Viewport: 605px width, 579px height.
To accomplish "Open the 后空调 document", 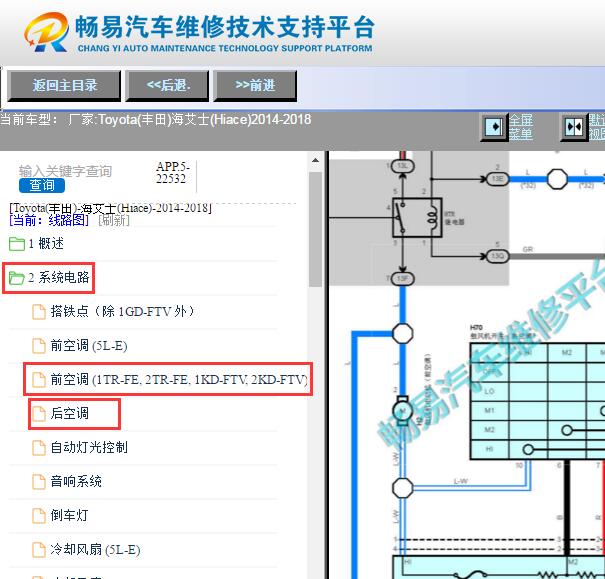I will (69, 414).
